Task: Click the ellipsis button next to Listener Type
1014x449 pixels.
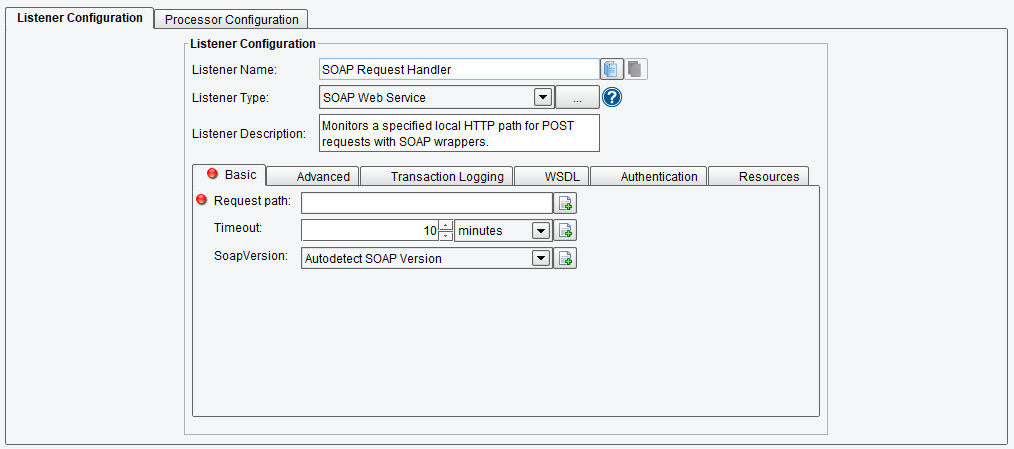Action: pyautogui.click(x=577, y=97)
